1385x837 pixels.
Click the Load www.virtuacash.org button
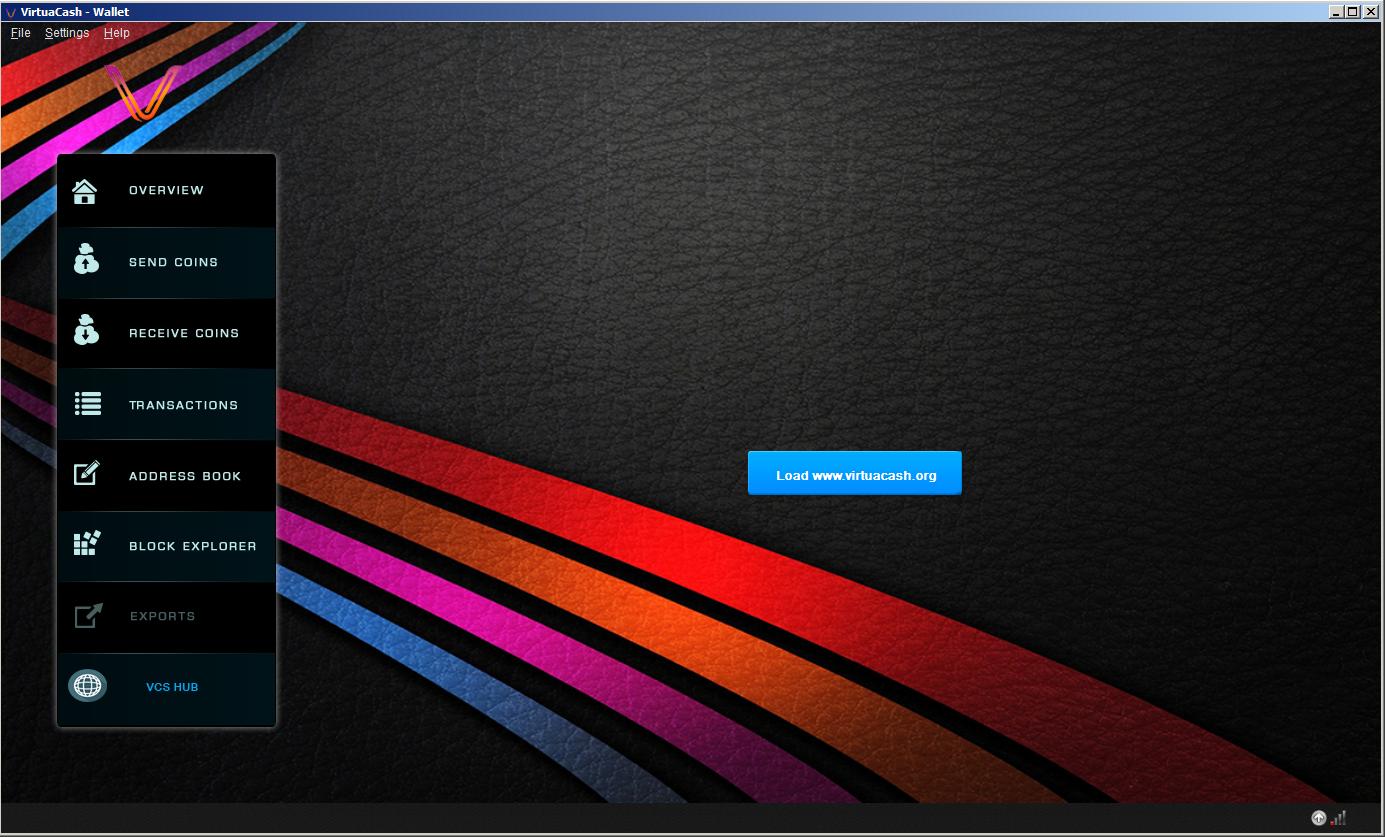tap(855, 473)
